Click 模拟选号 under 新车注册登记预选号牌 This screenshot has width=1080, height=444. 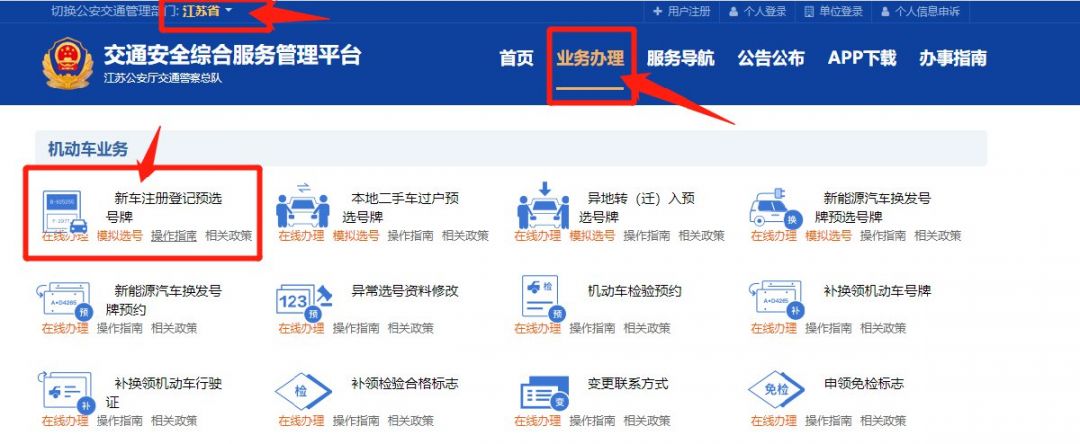(x=120, y=235)
